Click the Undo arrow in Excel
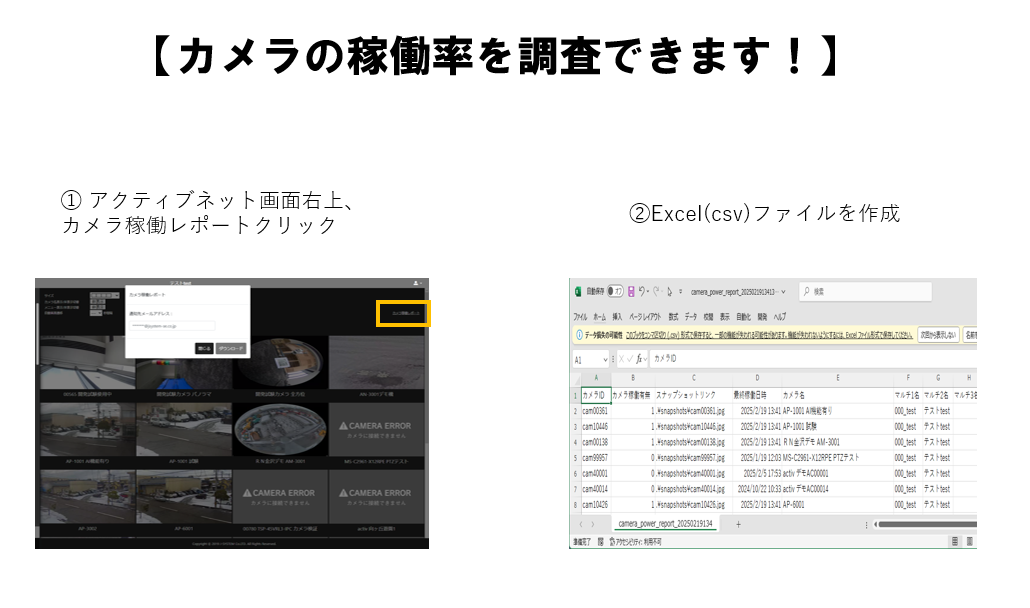 click(x=642, y=291)
